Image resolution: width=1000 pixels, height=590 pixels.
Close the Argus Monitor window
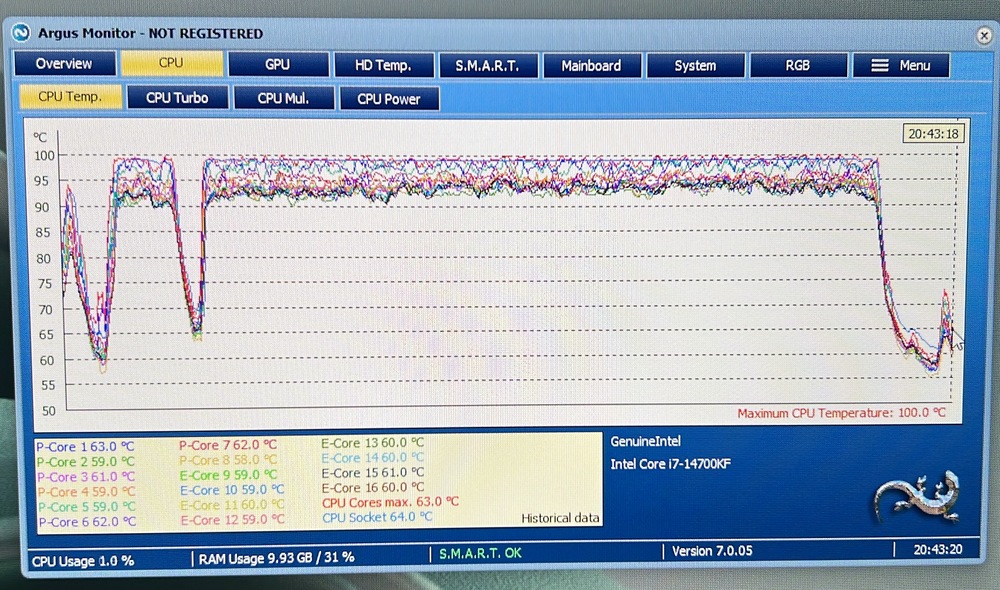click(984, 35)
